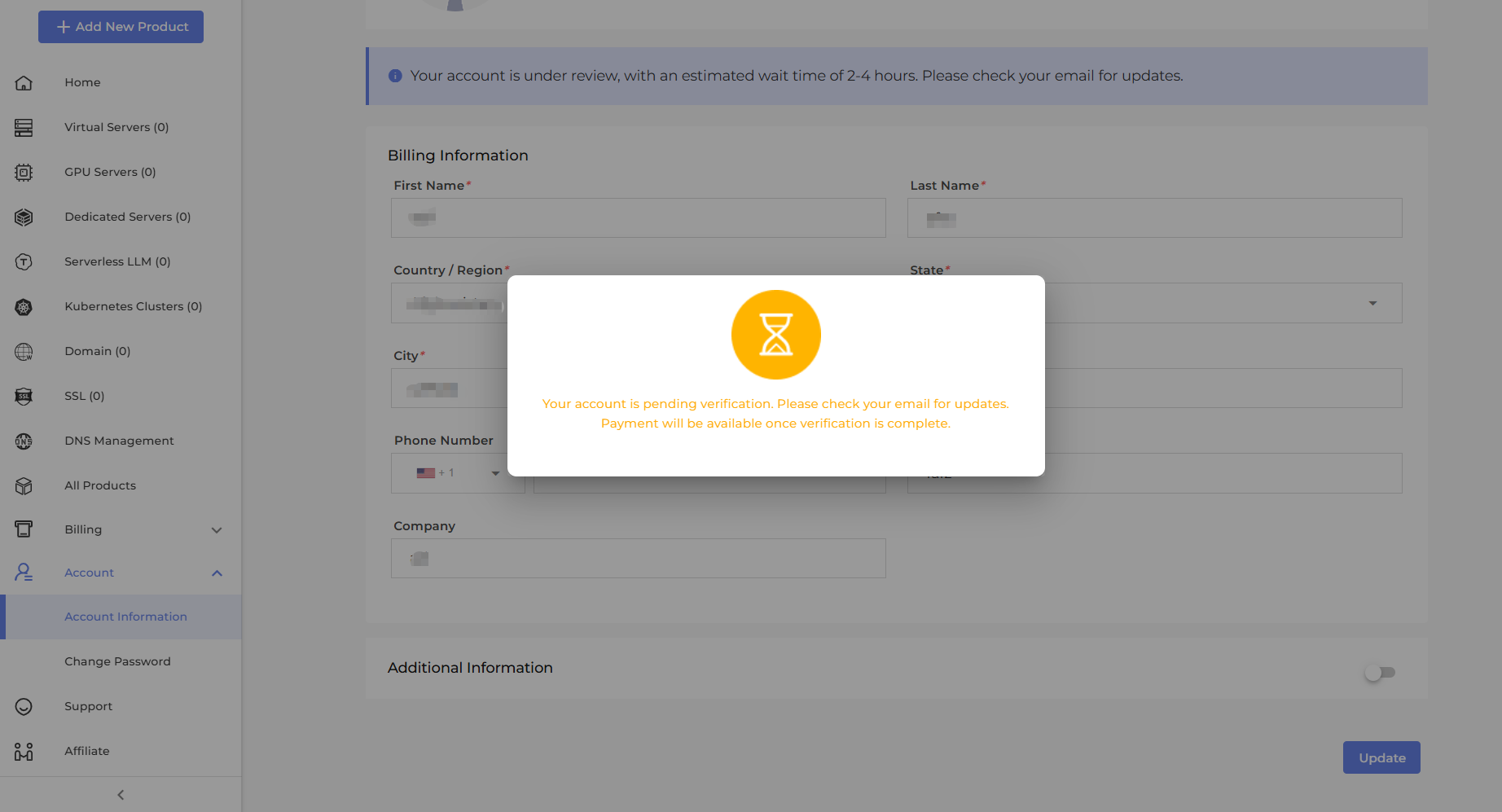This screenshot has height=812, width=1502.
Task: Expand the Billing submenu chevron
Action: (x=217, y=530)
